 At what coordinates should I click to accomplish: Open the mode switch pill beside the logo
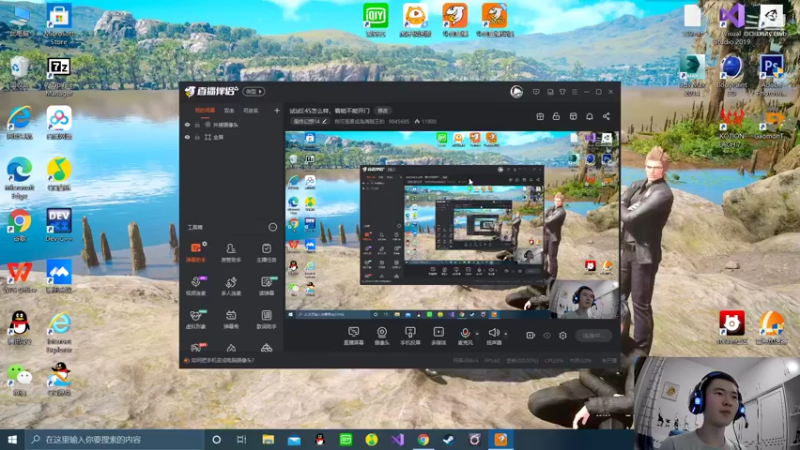254,91
